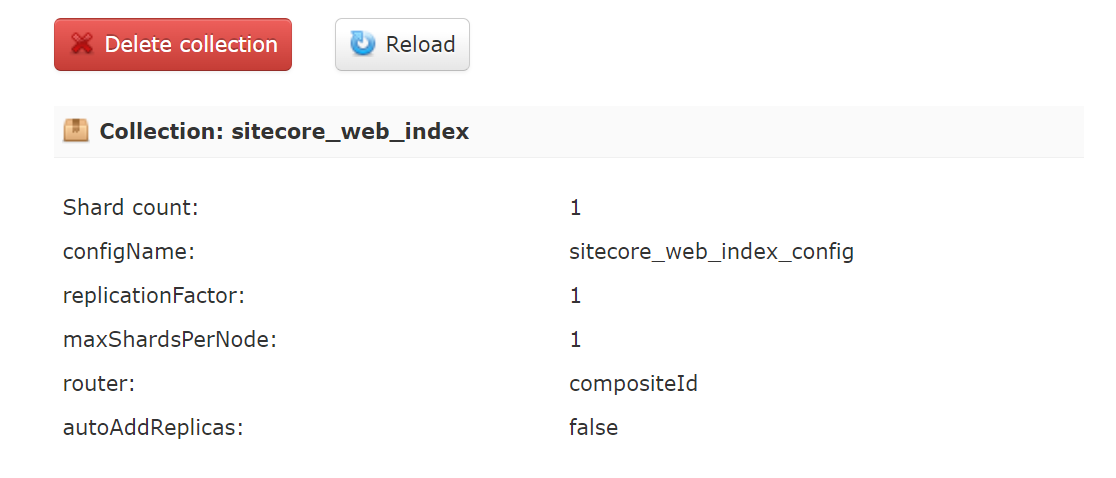
Task: Click the Delete collection button
Action: (x=173, y=45)
